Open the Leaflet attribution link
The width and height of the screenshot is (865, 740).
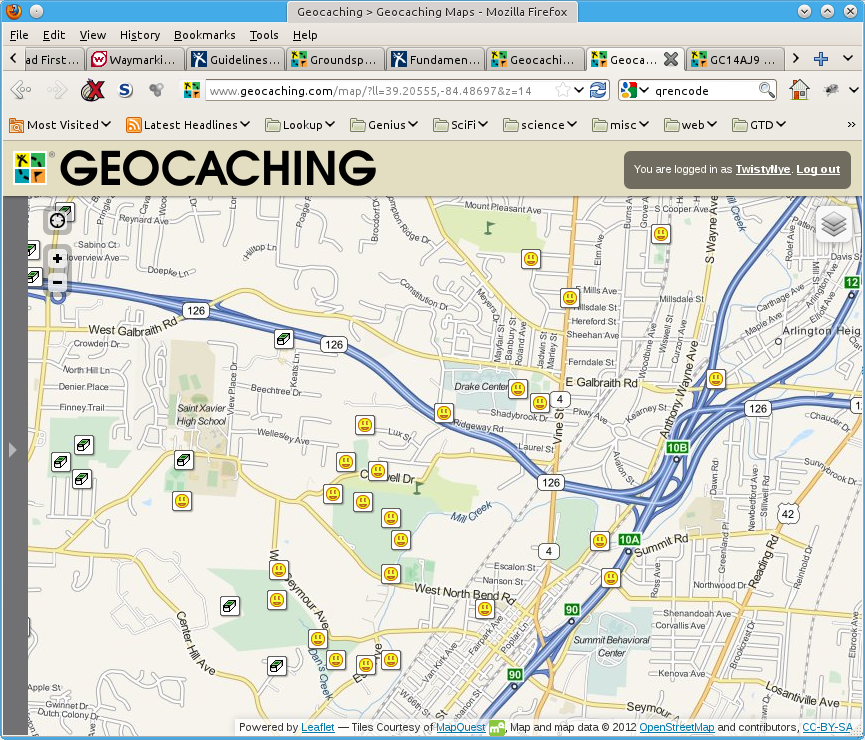(317, 727)
